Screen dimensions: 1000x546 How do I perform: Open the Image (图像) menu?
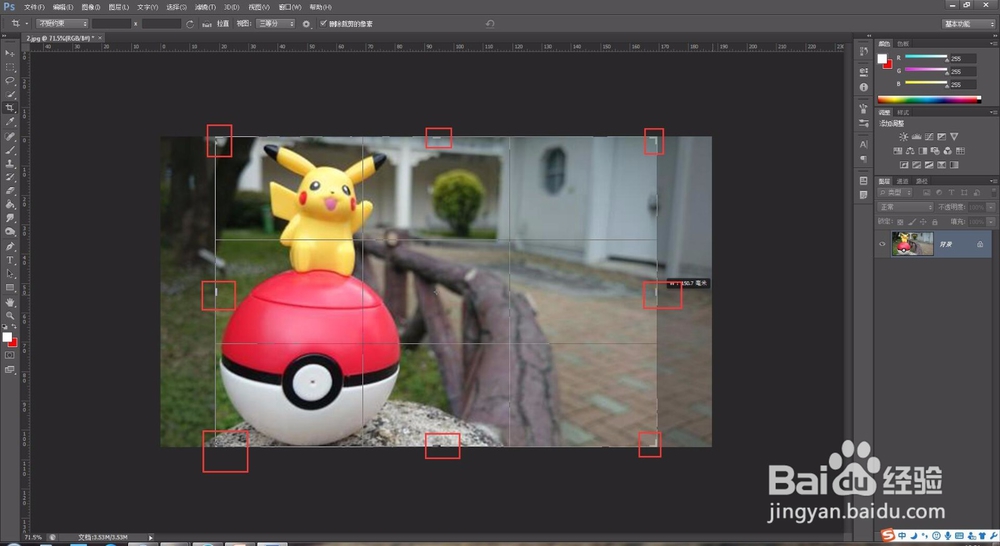pos(91,7)
